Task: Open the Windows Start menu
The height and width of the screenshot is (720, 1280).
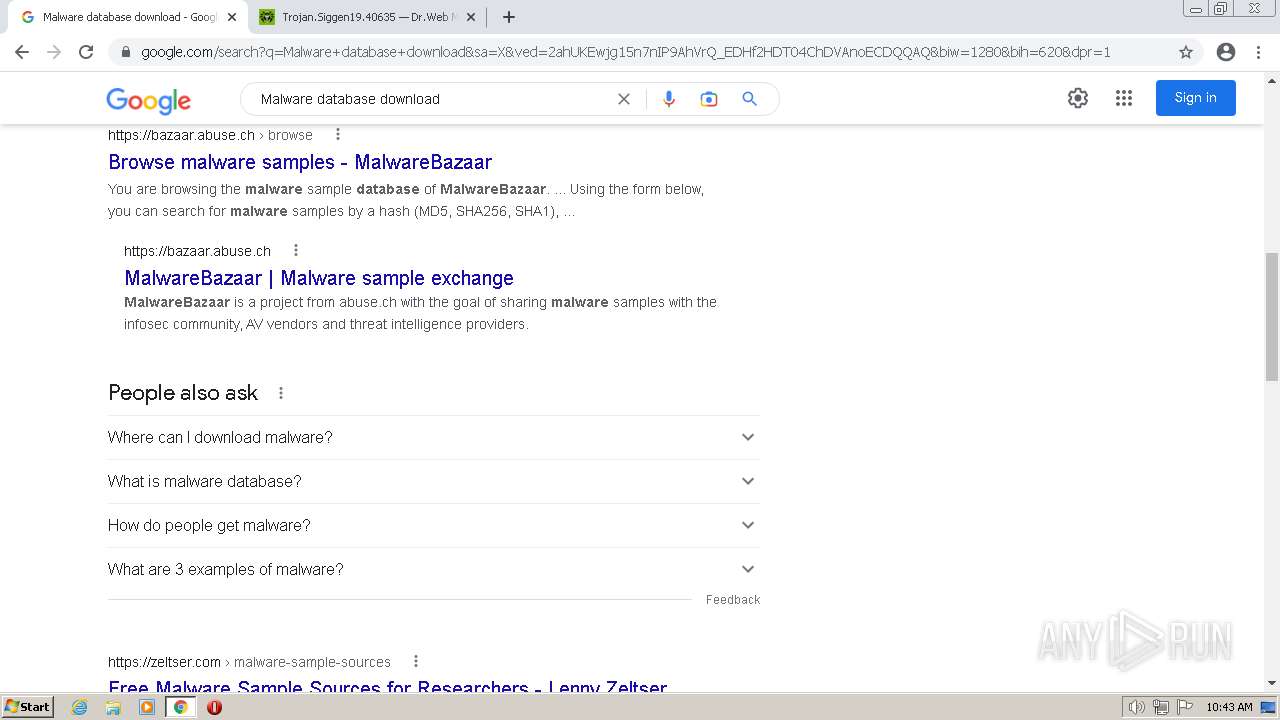Action: (28, 706)
